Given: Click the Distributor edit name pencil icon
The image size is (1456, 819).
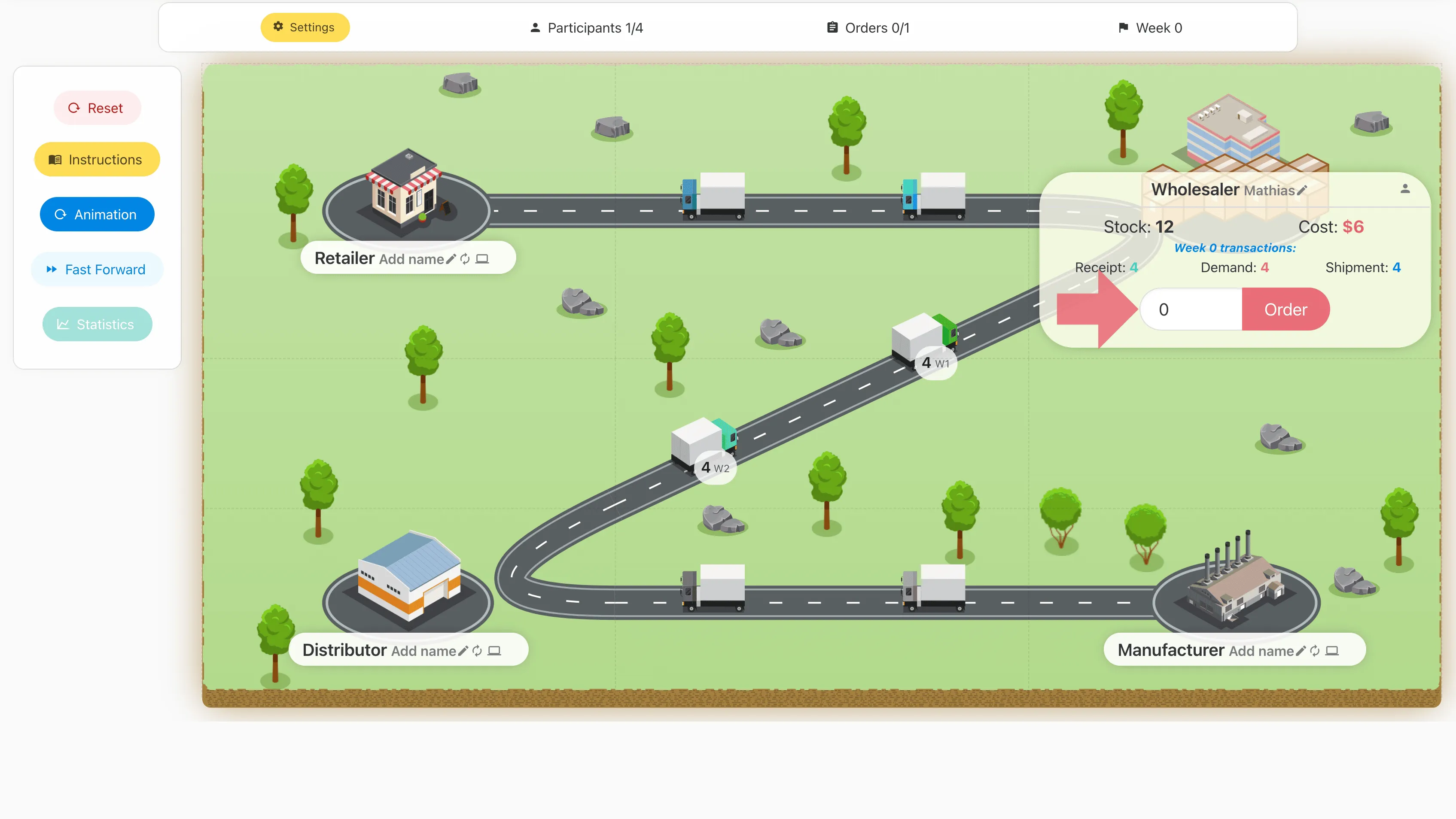Looking at the screenshot, I should (x=463, y=651).
